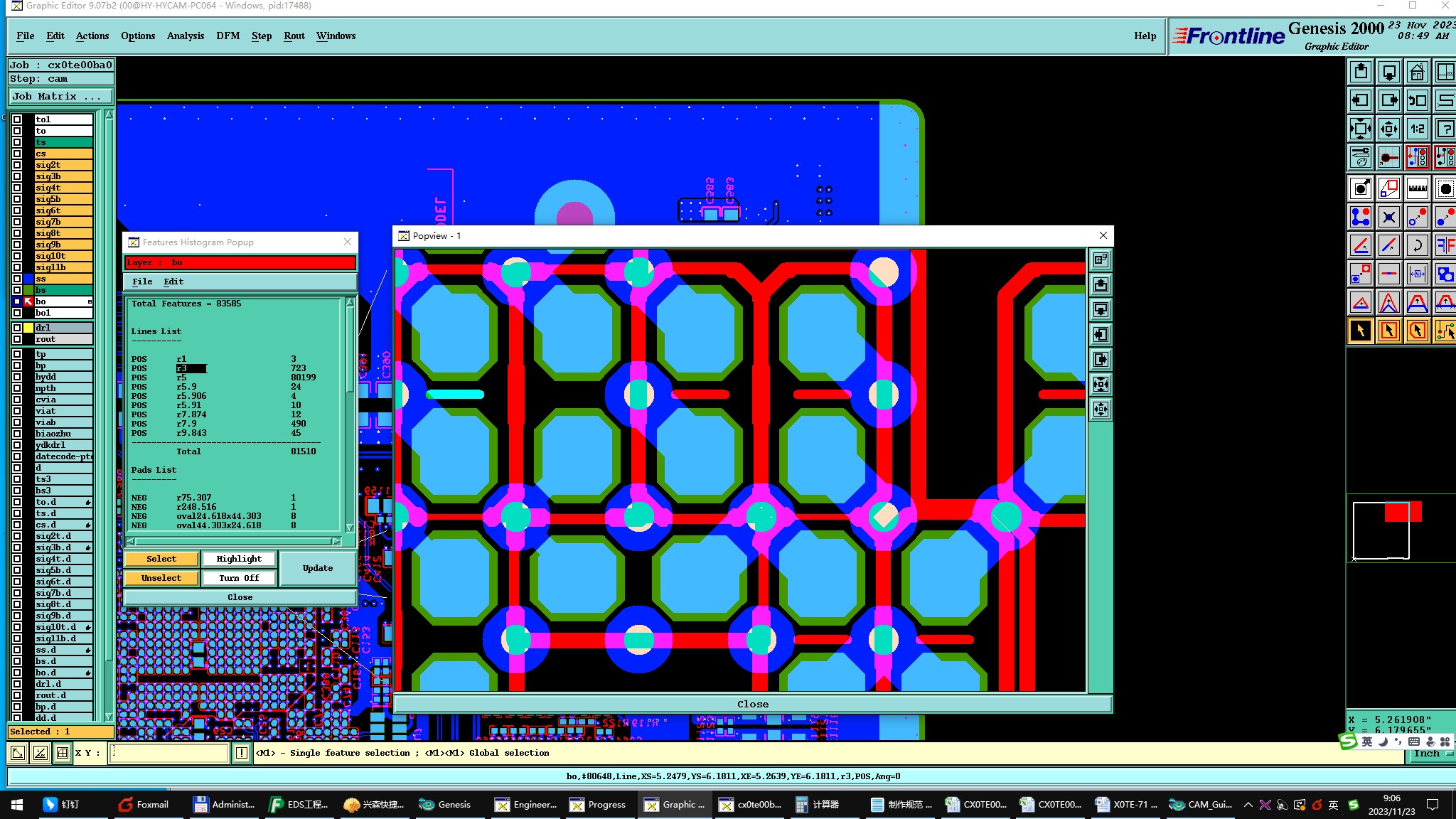Open the Rout menu
Viewport: 1456px width, 819px height.
click(294, 36)
